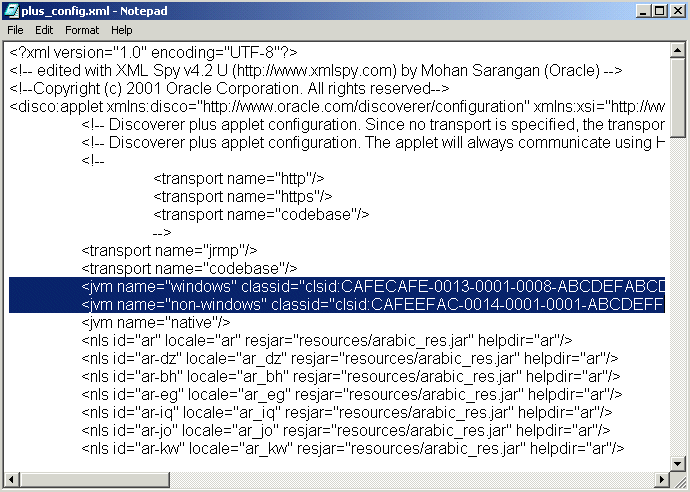
Task: Click the horizontal scrollbar right arrow
Action: coord(661,479)
